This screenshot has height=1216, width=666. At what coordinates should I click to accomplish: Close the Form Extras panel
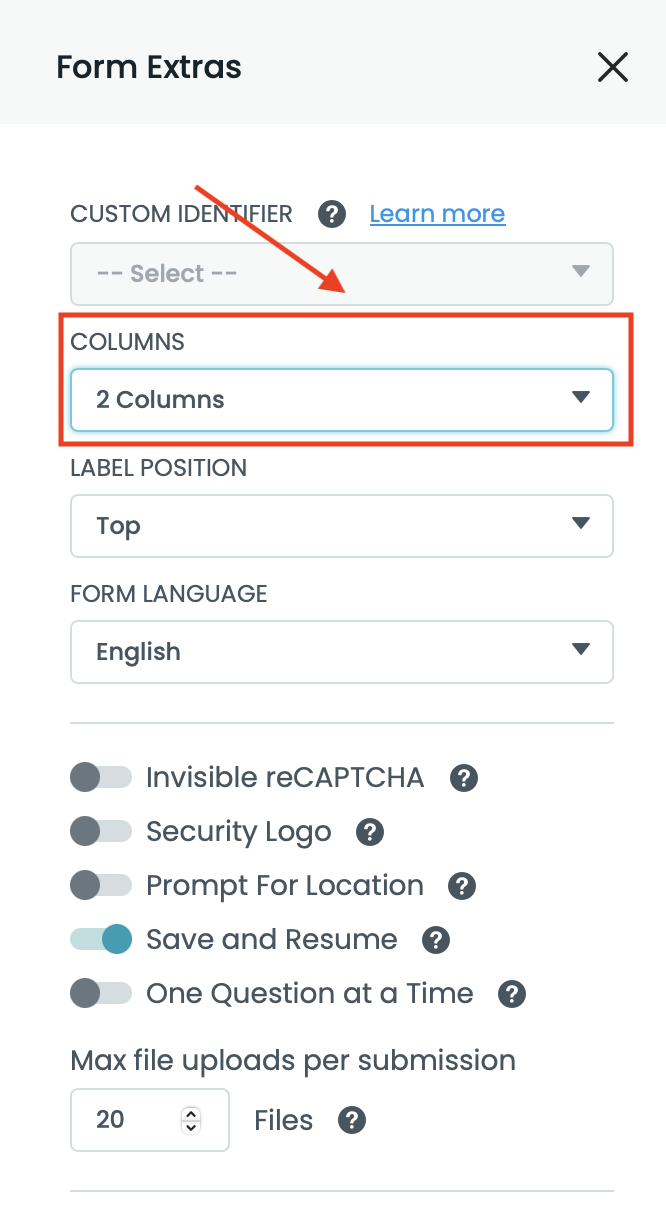tap(612, 67)
